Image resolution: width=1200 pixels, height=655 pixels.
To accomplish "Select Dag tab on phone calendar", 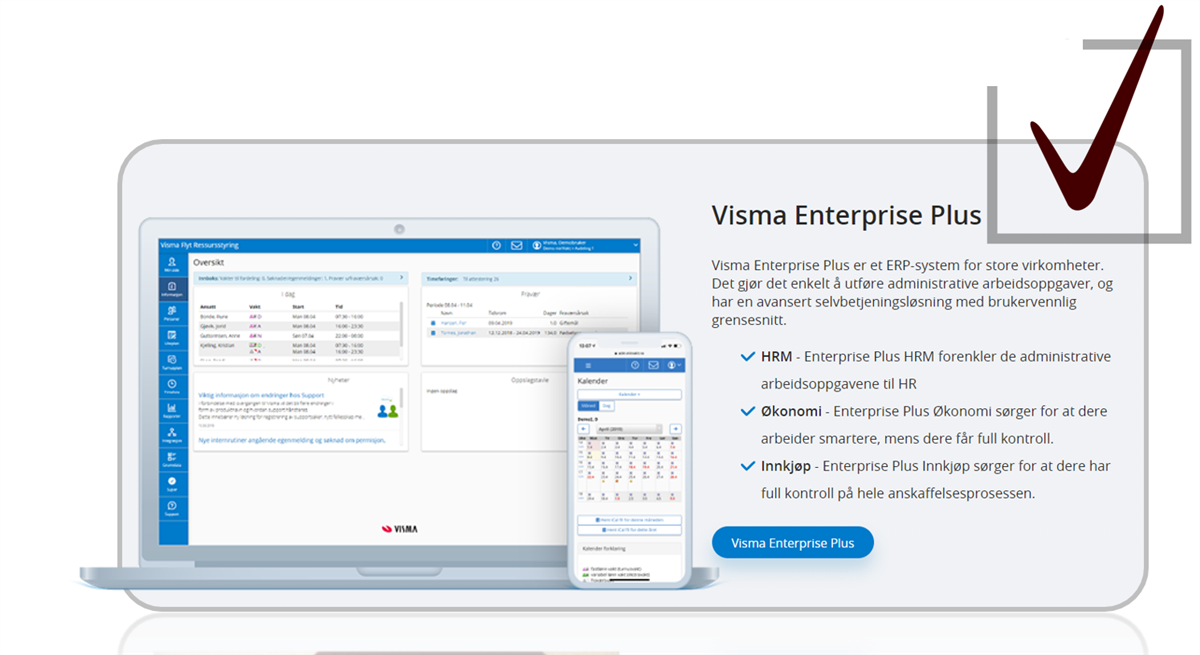I will [607, 406].
